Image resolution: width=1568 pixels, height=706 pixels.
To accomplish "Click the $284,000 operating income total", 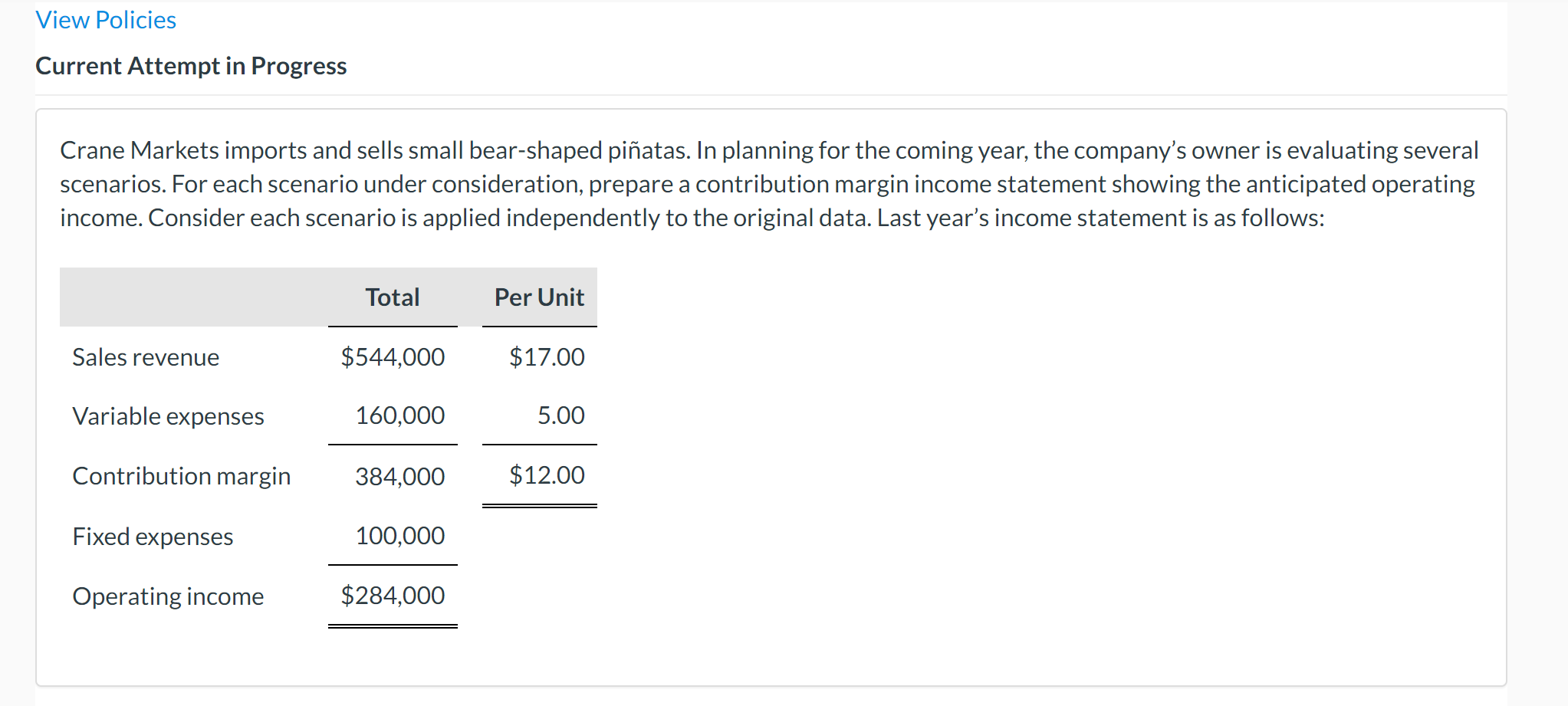I will pyautogui.click(x=393, y=596).
